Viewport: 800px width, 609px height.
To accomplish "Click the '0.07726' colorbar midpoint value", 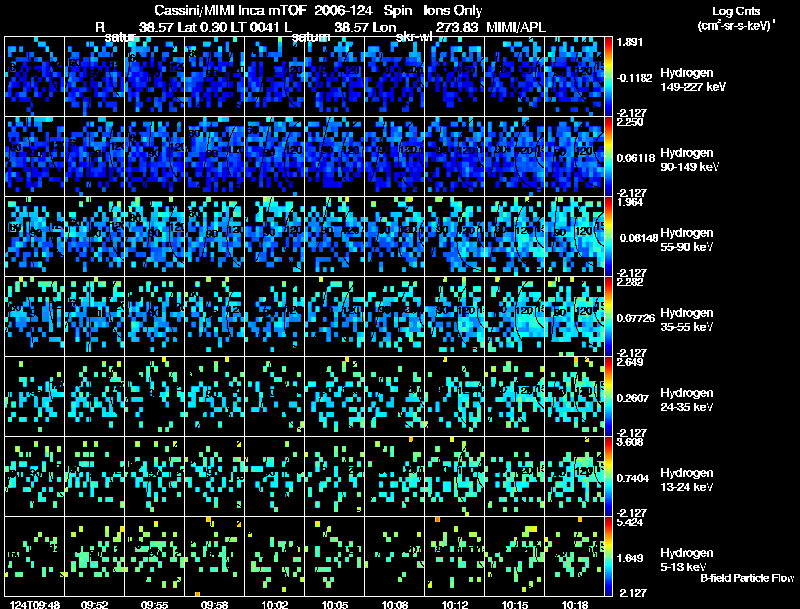I will coord(636,318).
